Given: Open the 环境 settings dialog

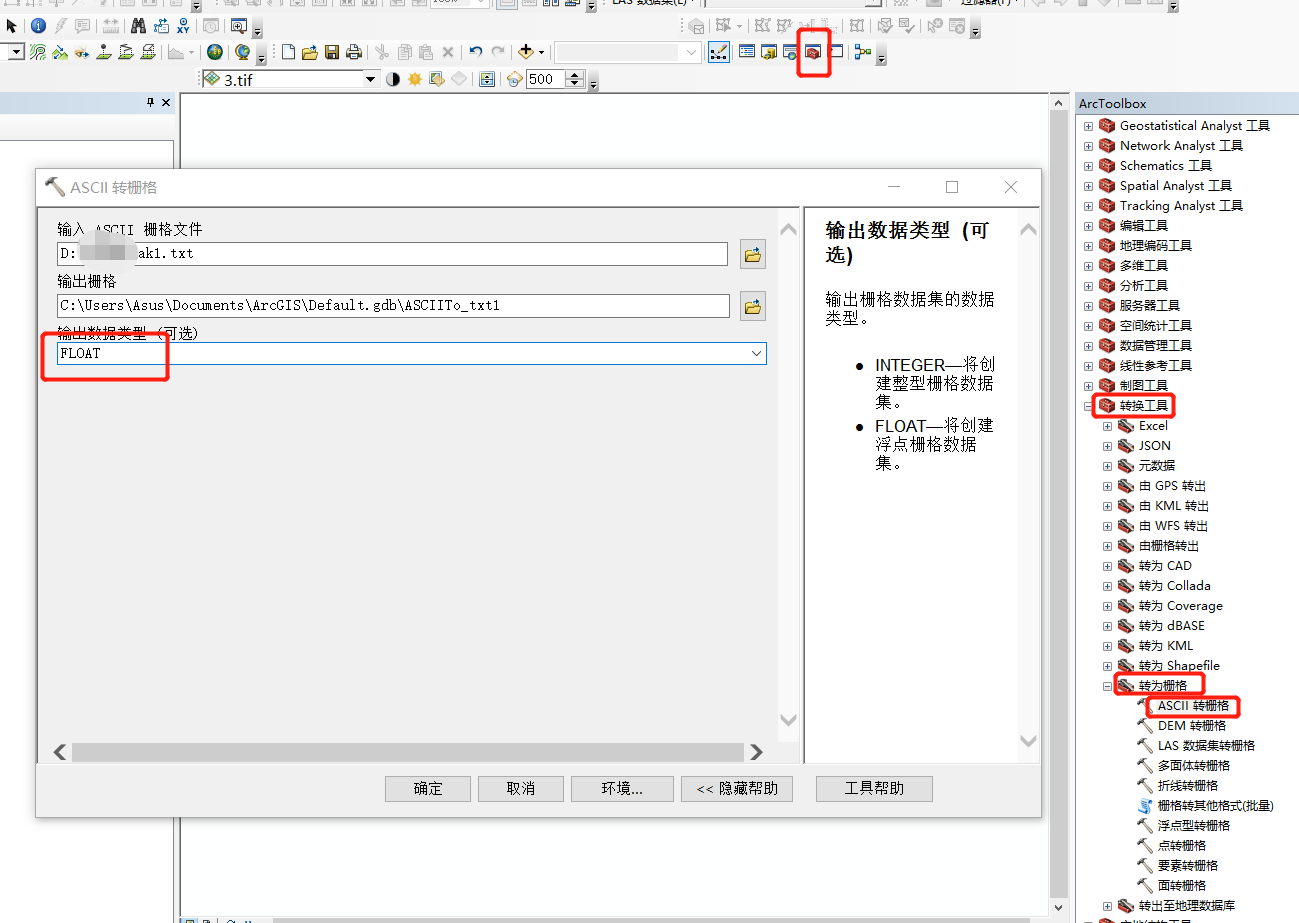Looking at the screenshot, I should coord(622,788).
